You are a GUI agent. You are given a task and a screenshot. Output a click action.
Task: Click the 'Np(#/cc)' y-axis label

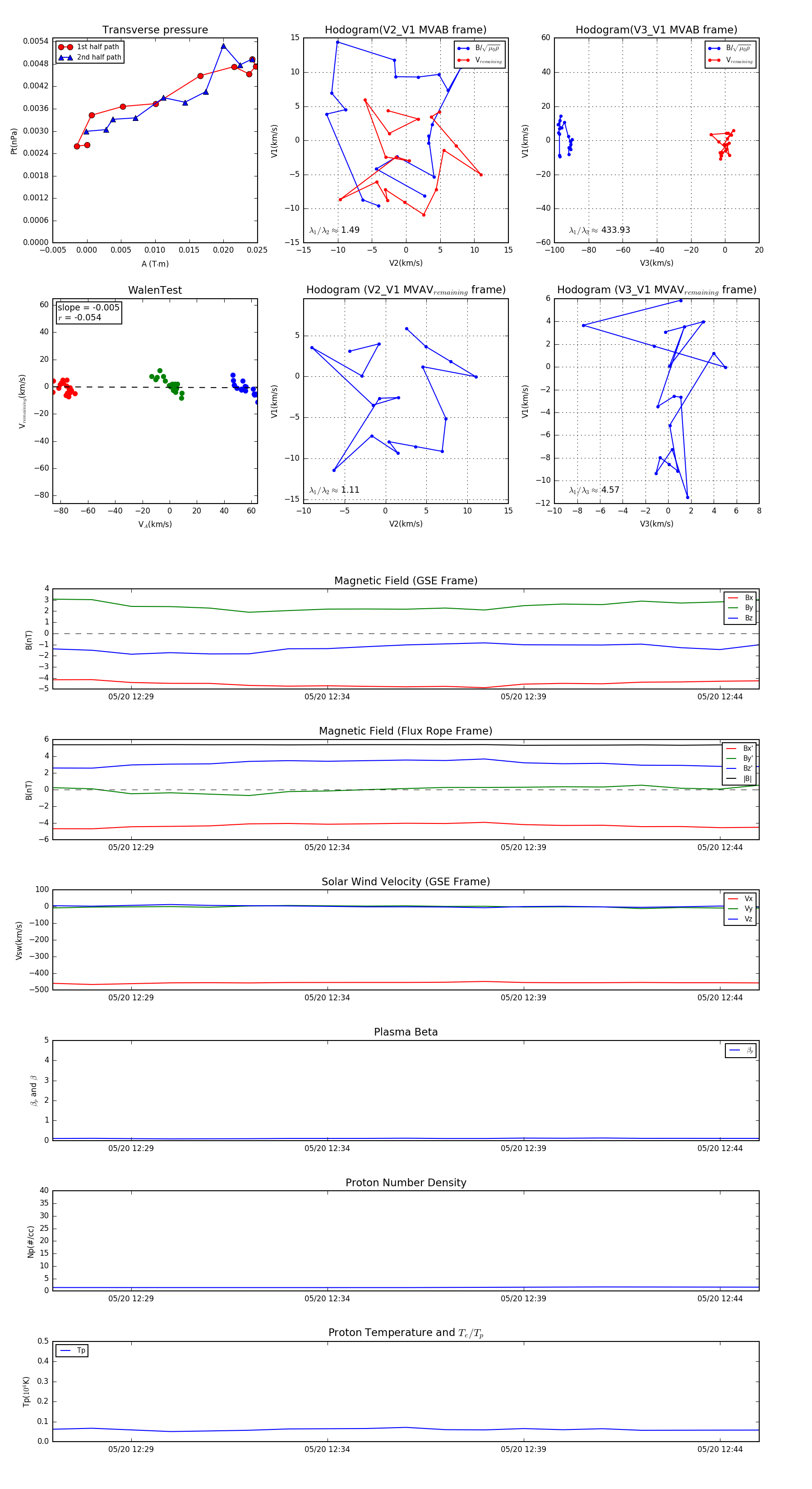click(31, 1242)
